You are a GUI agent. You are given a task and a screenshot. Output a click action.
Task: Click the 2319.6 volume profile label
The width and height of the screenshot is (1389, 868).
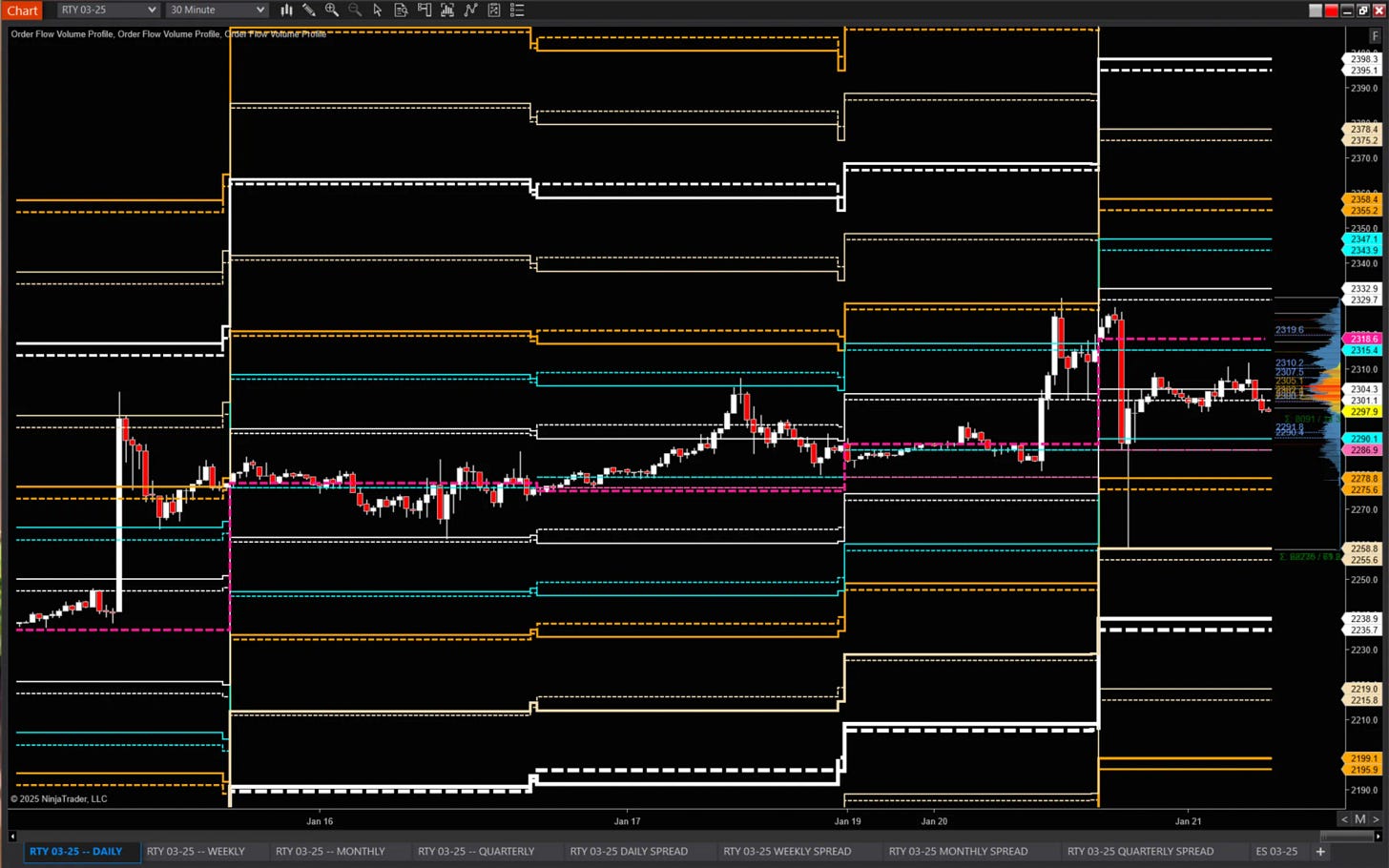coord(1289,330)
